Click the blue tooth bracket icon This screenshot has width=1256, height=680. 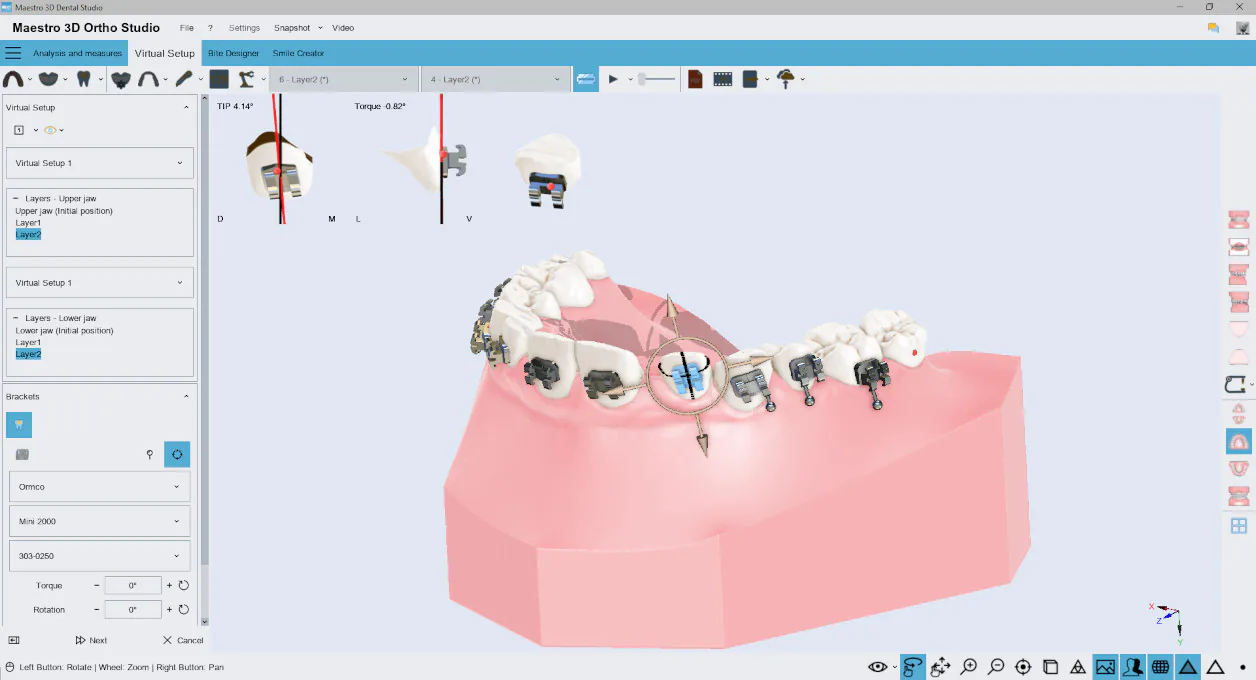(x=19, y=425)
